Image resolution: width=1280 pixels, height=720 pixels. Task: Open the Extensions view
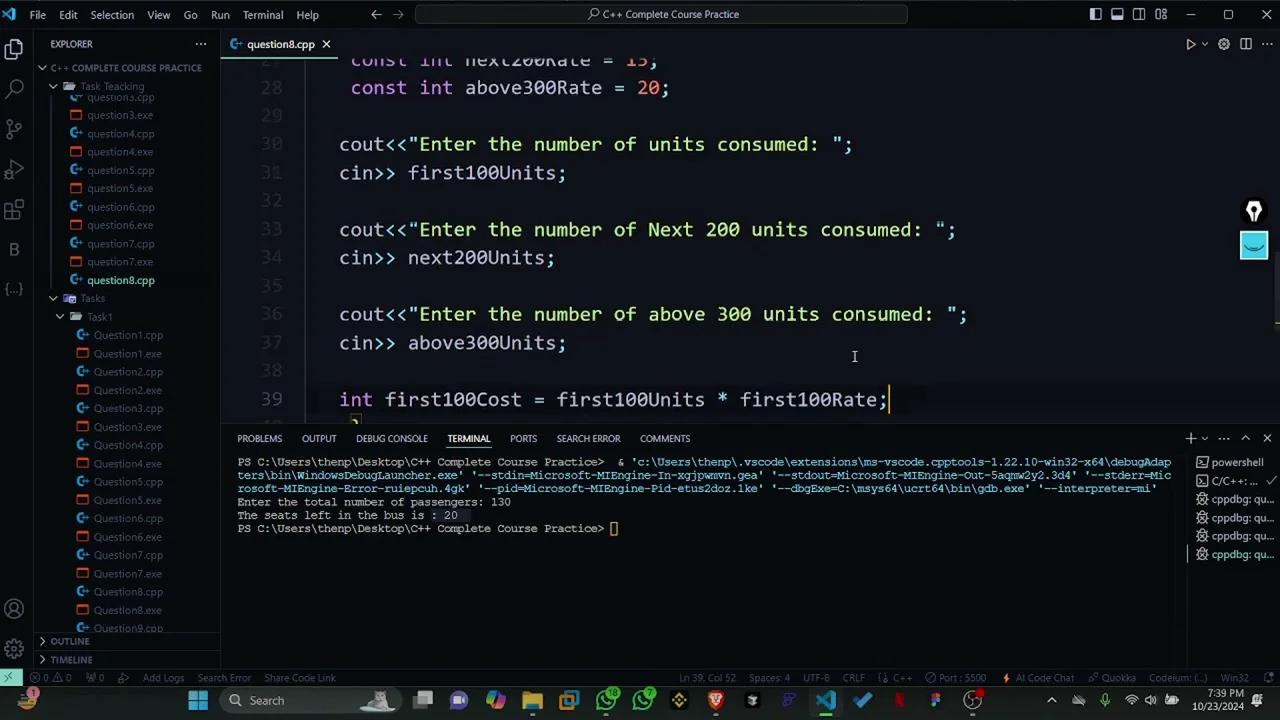pos(14,210)
